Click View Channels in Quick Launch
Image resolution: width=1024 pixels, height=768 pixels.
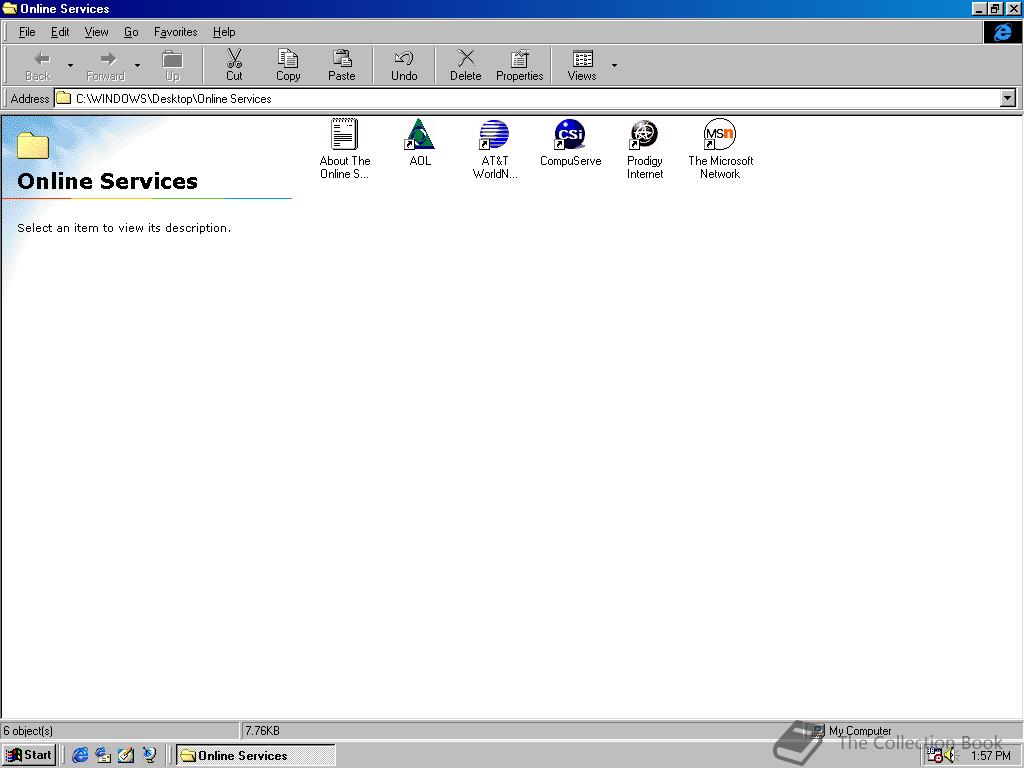[x=149, y=755]
